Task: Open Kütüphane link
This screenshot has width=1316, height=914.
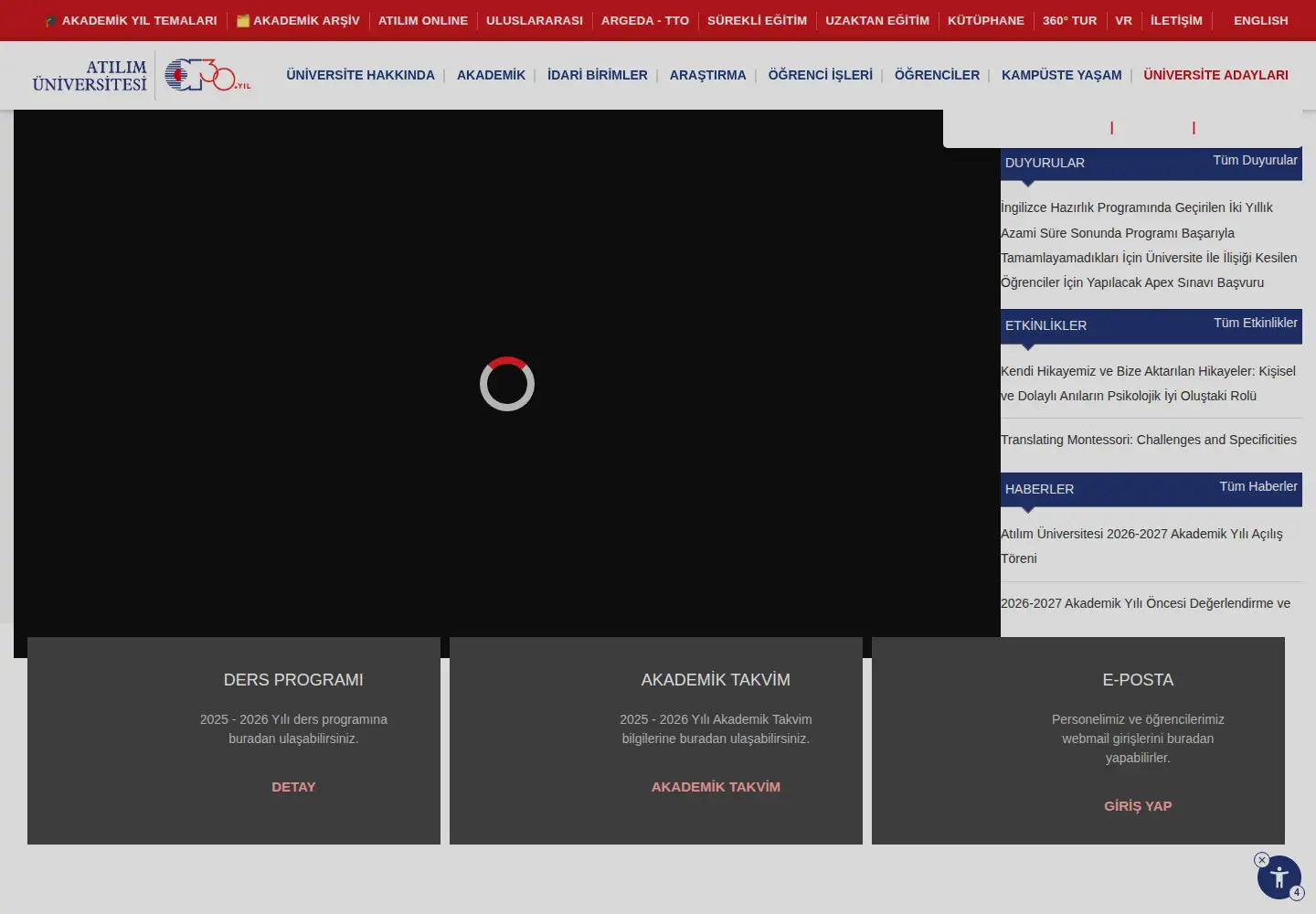Action: point(986,20)
